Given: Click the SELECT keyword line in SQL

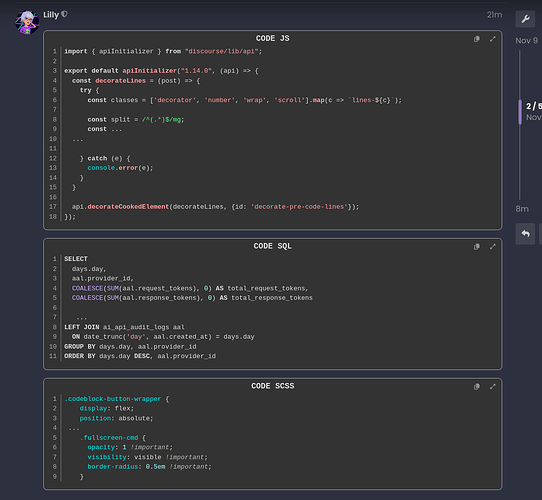Looking at the screenshot, I should pyautogui.click(x=76, y=259).
